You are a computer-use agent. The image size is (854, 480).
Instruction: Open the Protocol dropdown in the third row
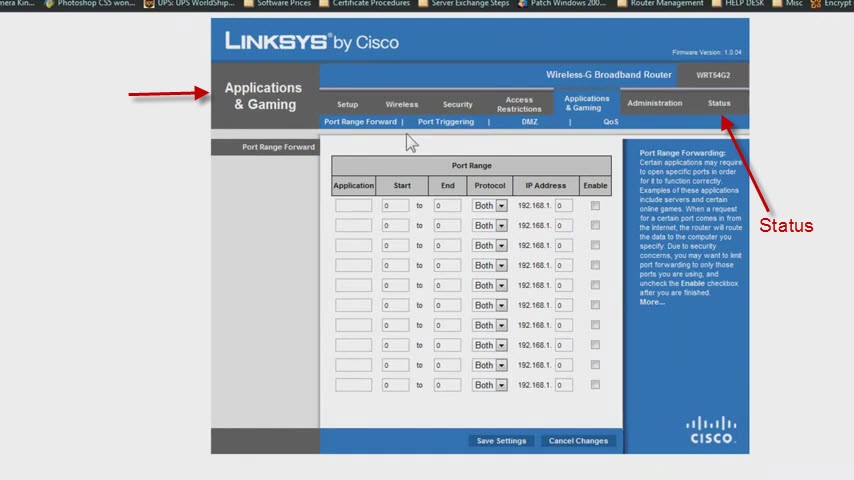[490, 246]
